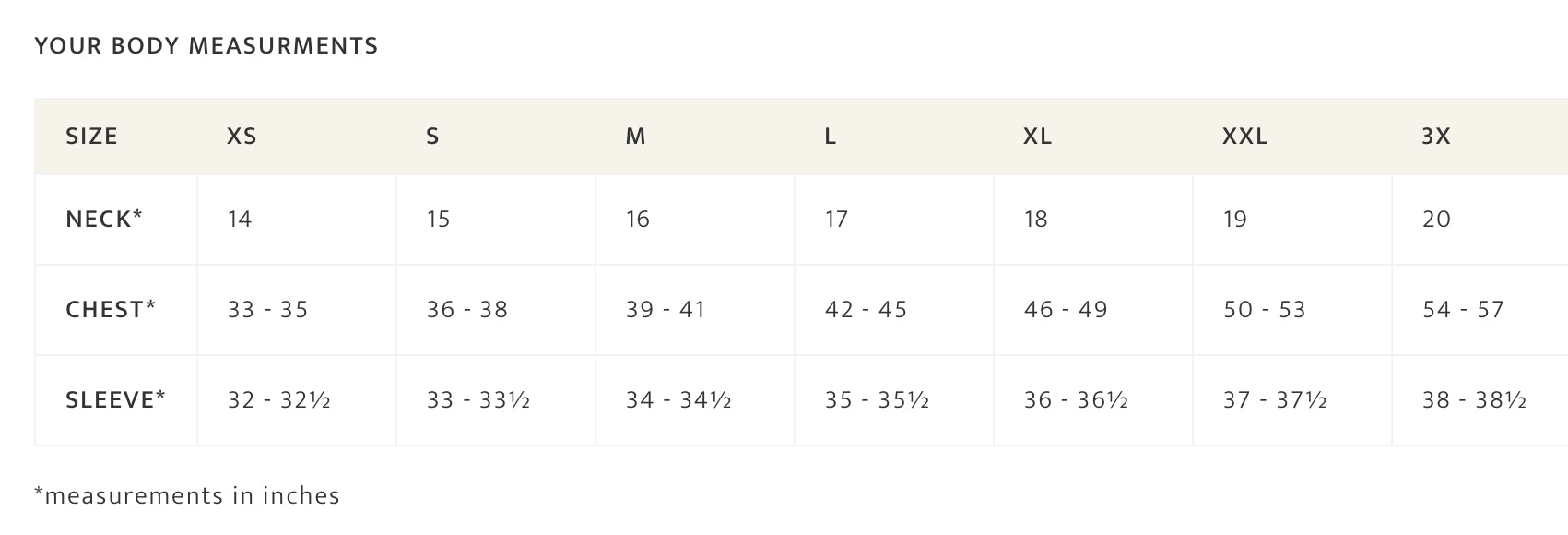The width and height of the screenshot is (1568, 535).
Task: Click the '*measurements in inches' footnote
Action: pyautogui.click(x=187, y=495)
